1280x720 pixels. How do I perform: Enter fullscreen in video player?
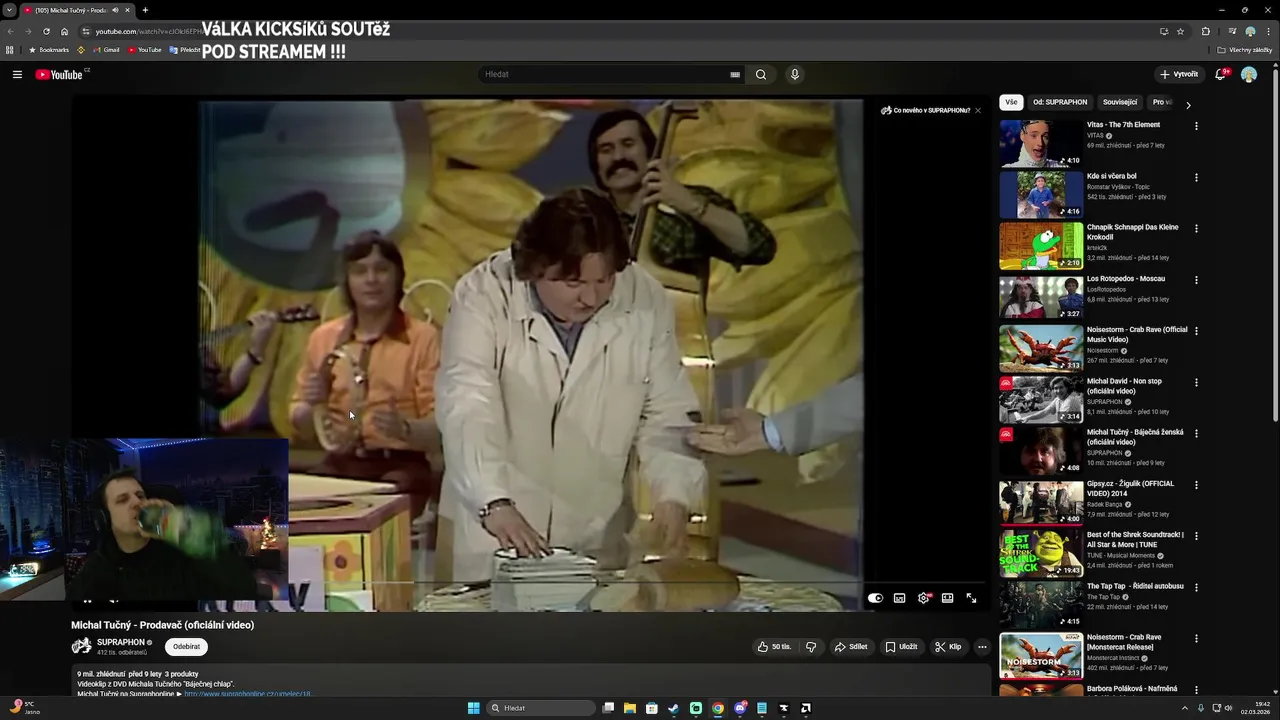pyautogui.click(x=971, y=598)
